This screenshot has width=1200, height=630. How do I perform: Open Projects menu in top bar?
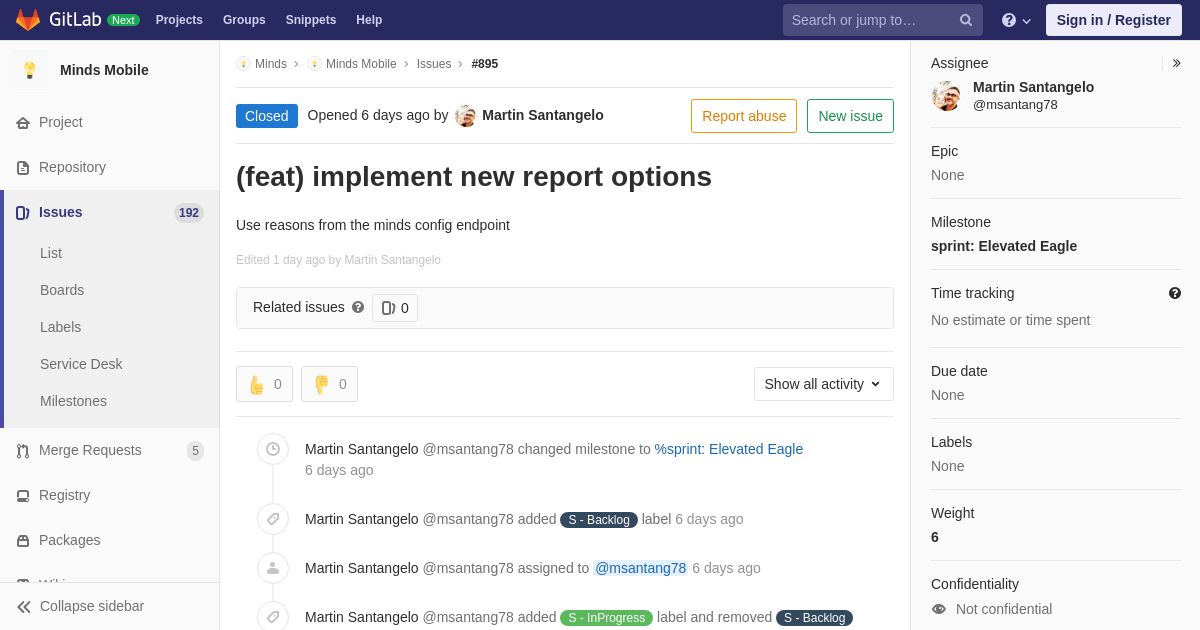tap(179, 20)
